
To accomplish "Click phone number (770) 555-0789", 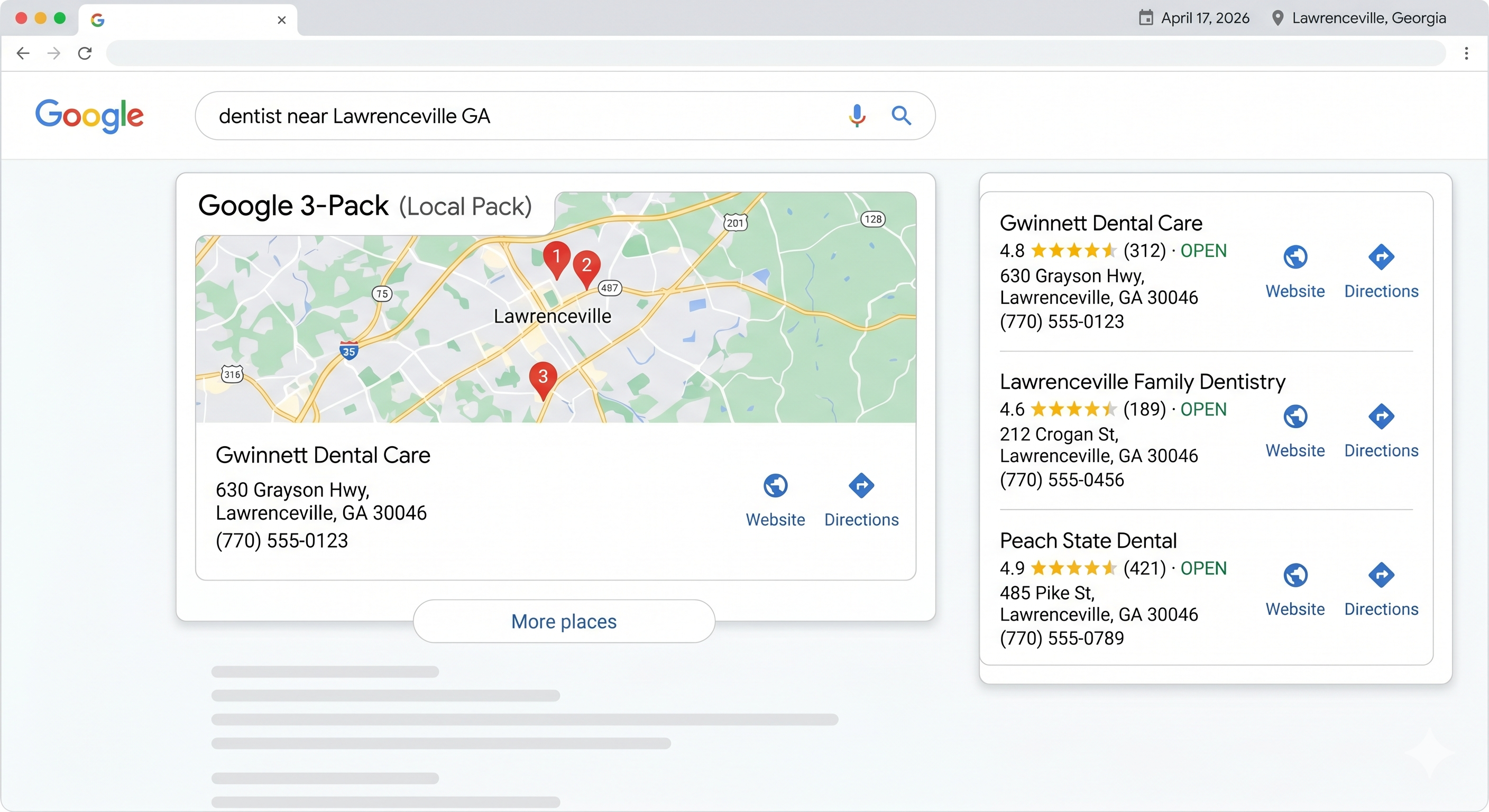I will pos(1062,638).
